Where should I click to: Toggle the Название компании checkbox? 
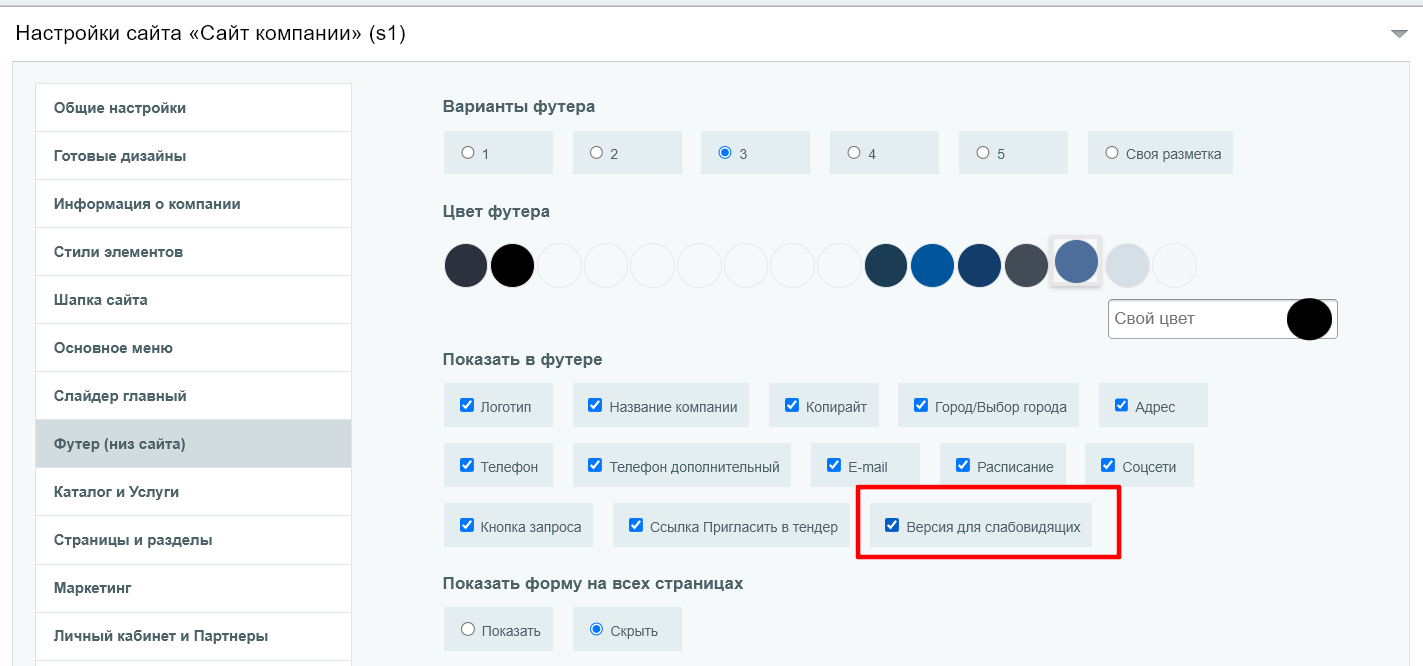pyautogui.click(x=595, y=405)
